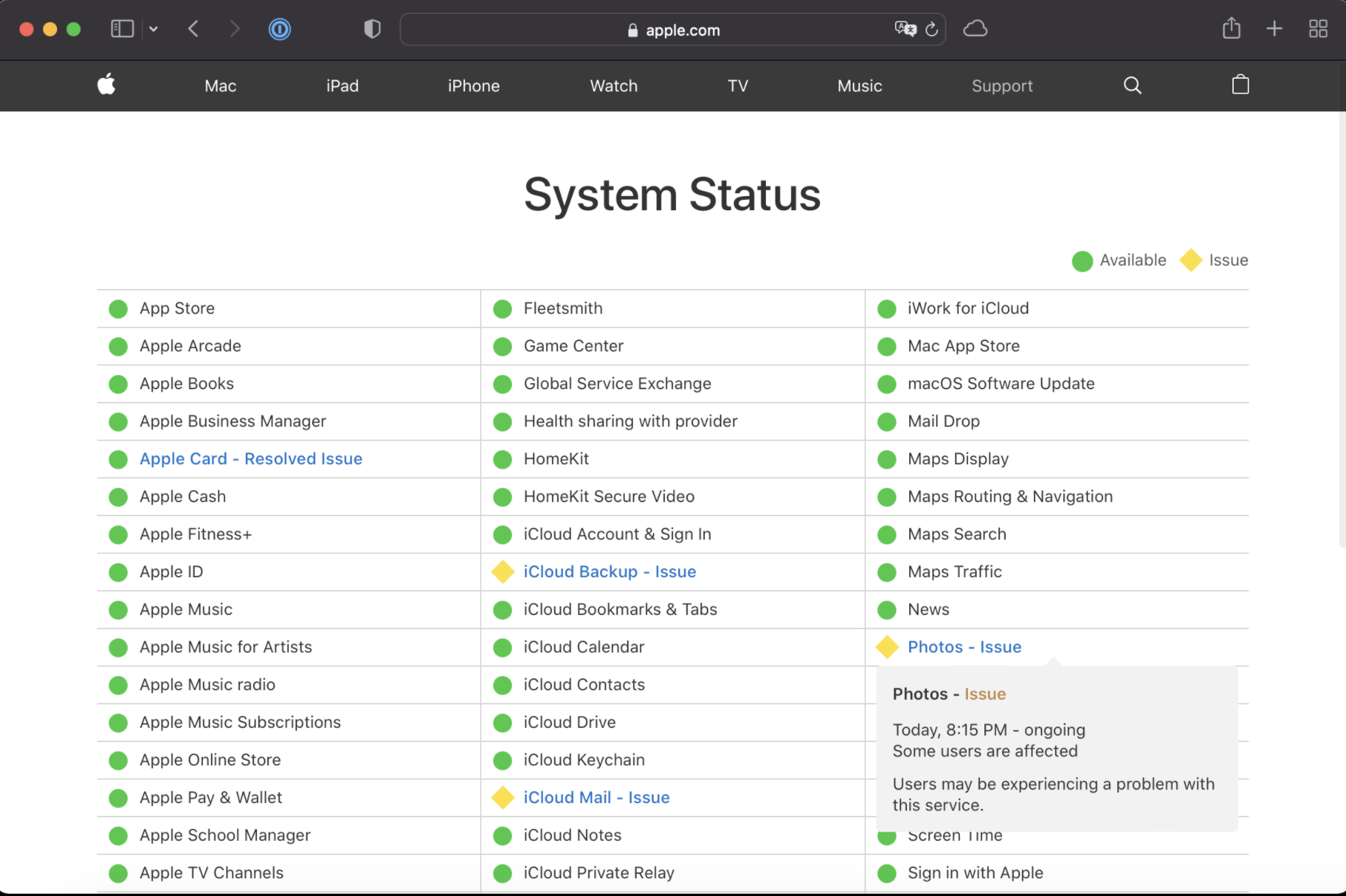Open the Privacy Report shield
This screenshot has height=896, width=1346.
(x=372, y=29)
